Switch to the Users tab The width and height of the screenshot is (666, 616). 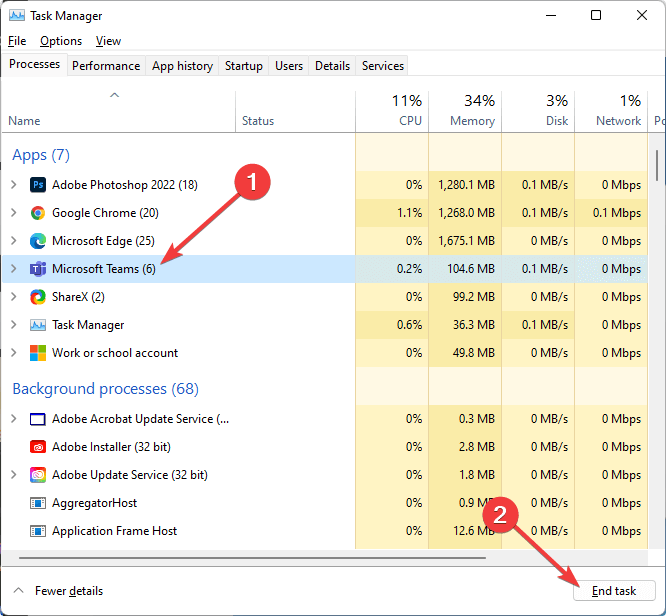pyautogui.click(x=289, y=66)
